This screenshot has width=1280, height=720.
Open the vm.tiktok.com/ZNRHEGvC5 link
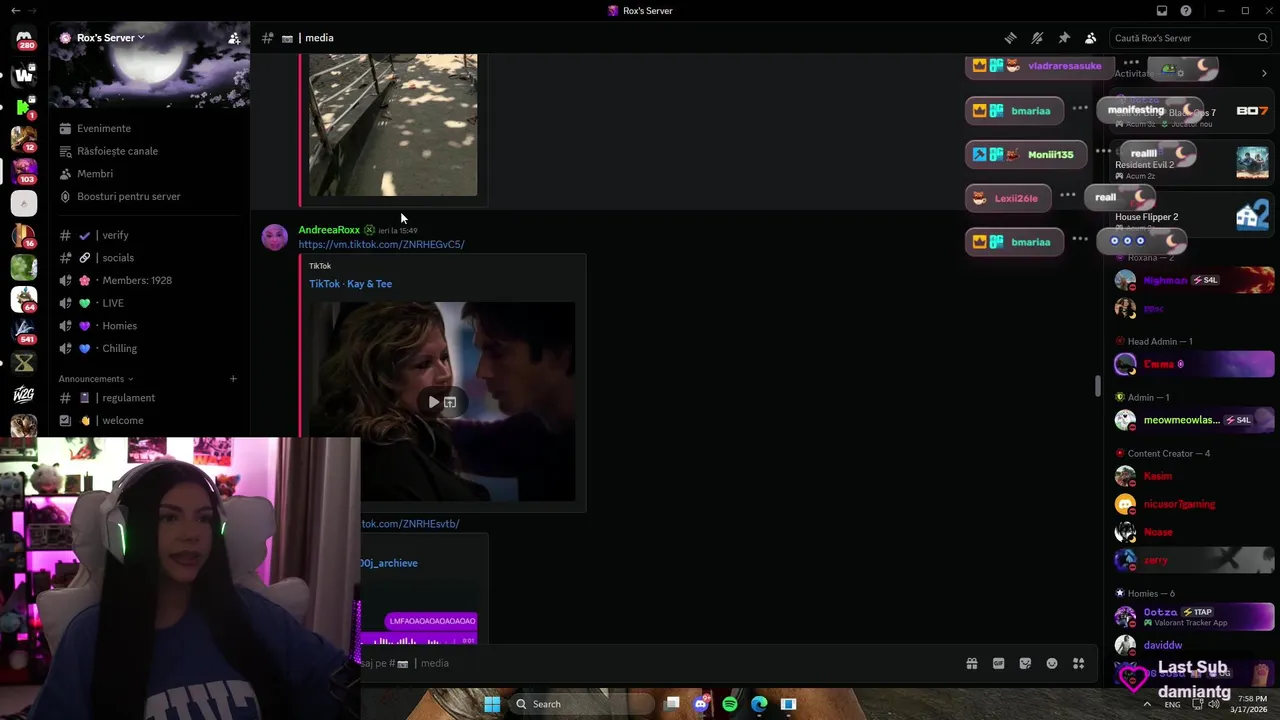pos(381,244)
